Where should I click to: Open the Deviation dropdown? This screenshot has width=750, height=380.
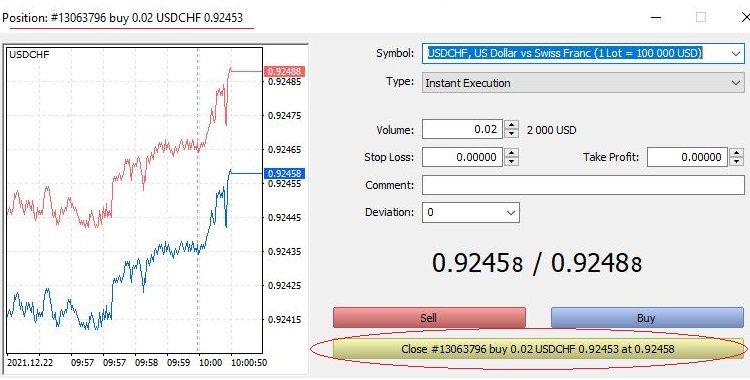coord(471,212)
